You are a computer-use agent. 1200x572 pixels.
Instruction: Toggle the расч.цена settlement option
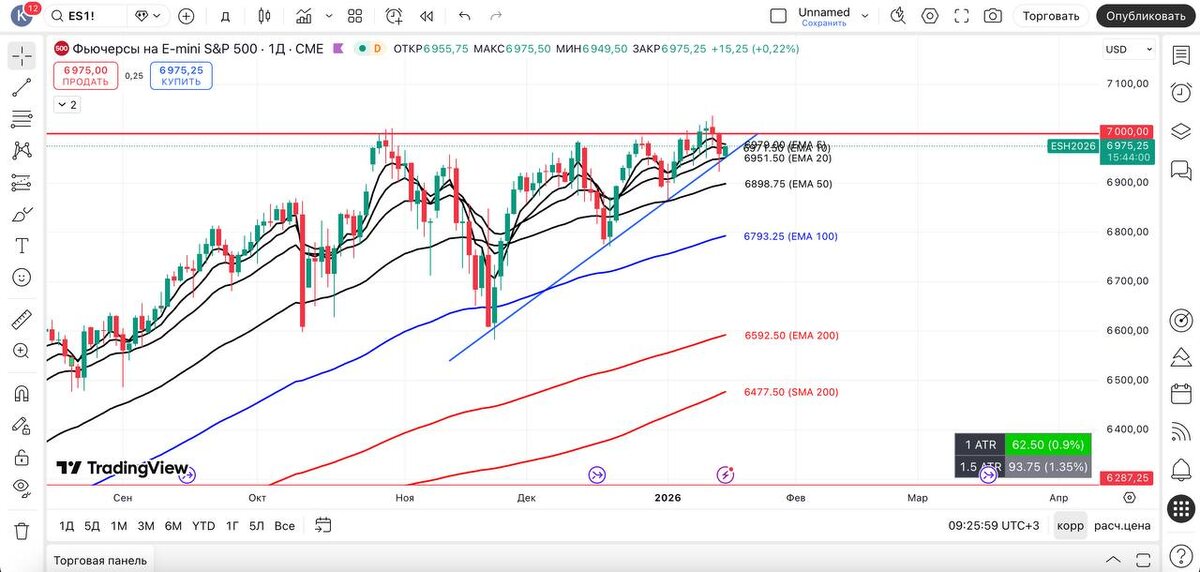(1121, 526)
